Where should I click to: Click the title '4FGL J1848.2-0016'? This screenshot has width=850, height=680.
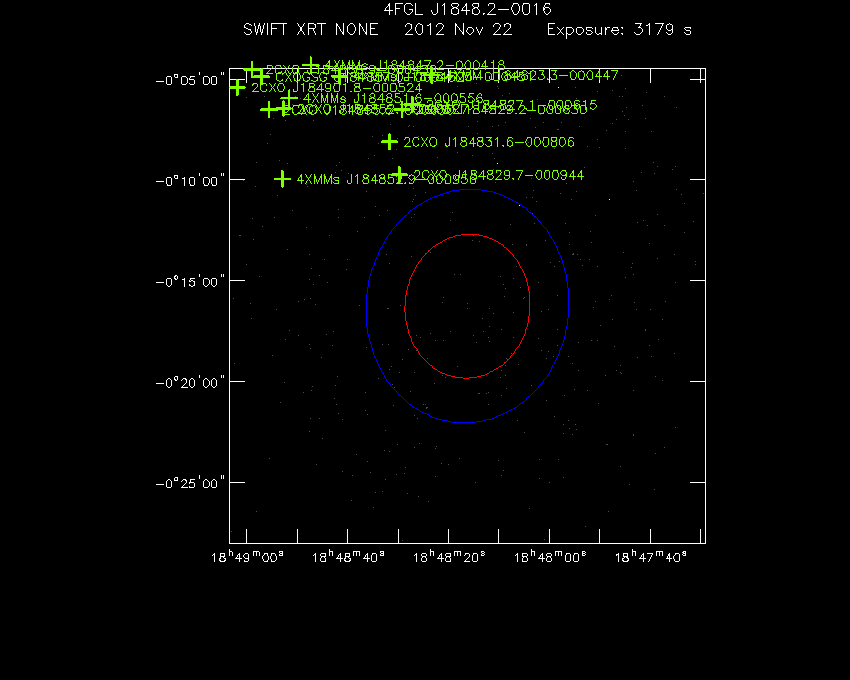[x=467, y=9]
